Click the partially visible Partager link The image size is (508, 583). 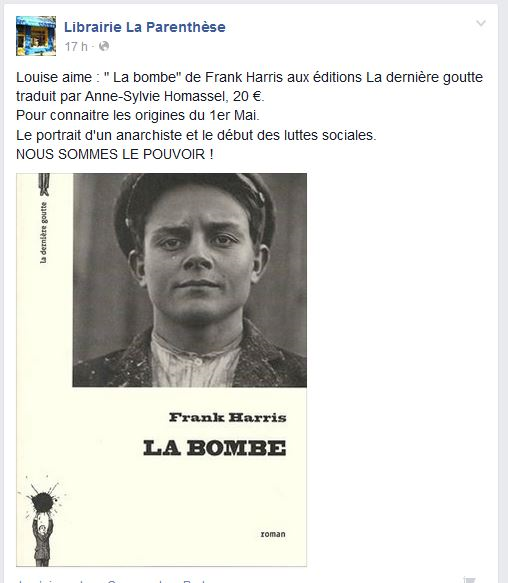[x=194, y=581]
